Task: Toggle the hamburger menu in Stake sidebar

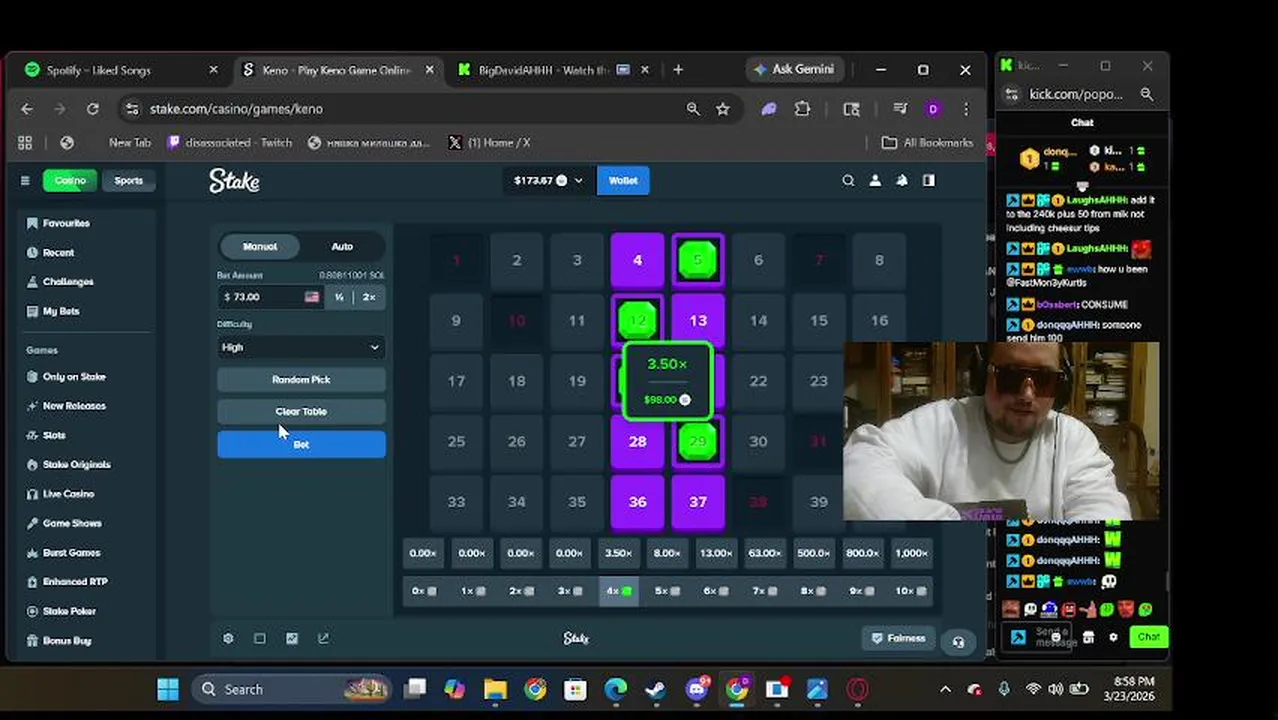Action: [x=25, y=180]
